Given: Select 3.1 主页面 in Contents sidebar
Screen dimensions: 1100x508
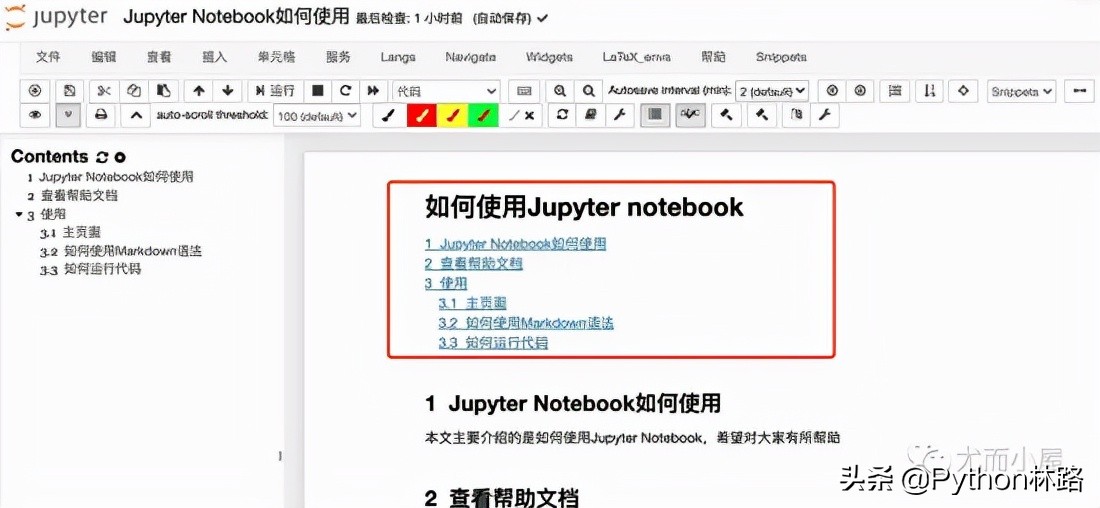Looking at the screenshot, I should click(x=71, y=232).
